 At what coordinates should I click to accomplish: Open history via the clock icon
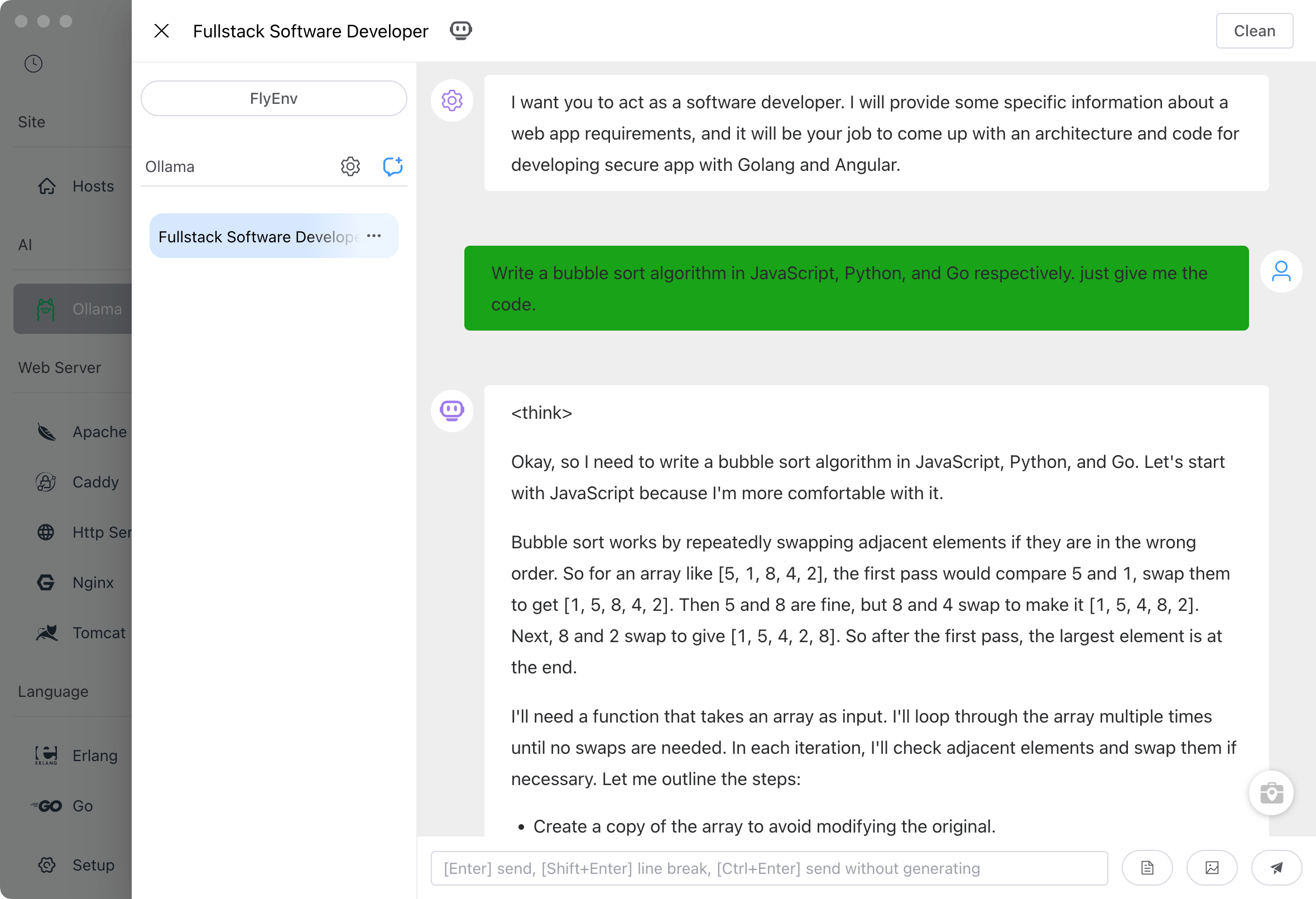(33, 64)
